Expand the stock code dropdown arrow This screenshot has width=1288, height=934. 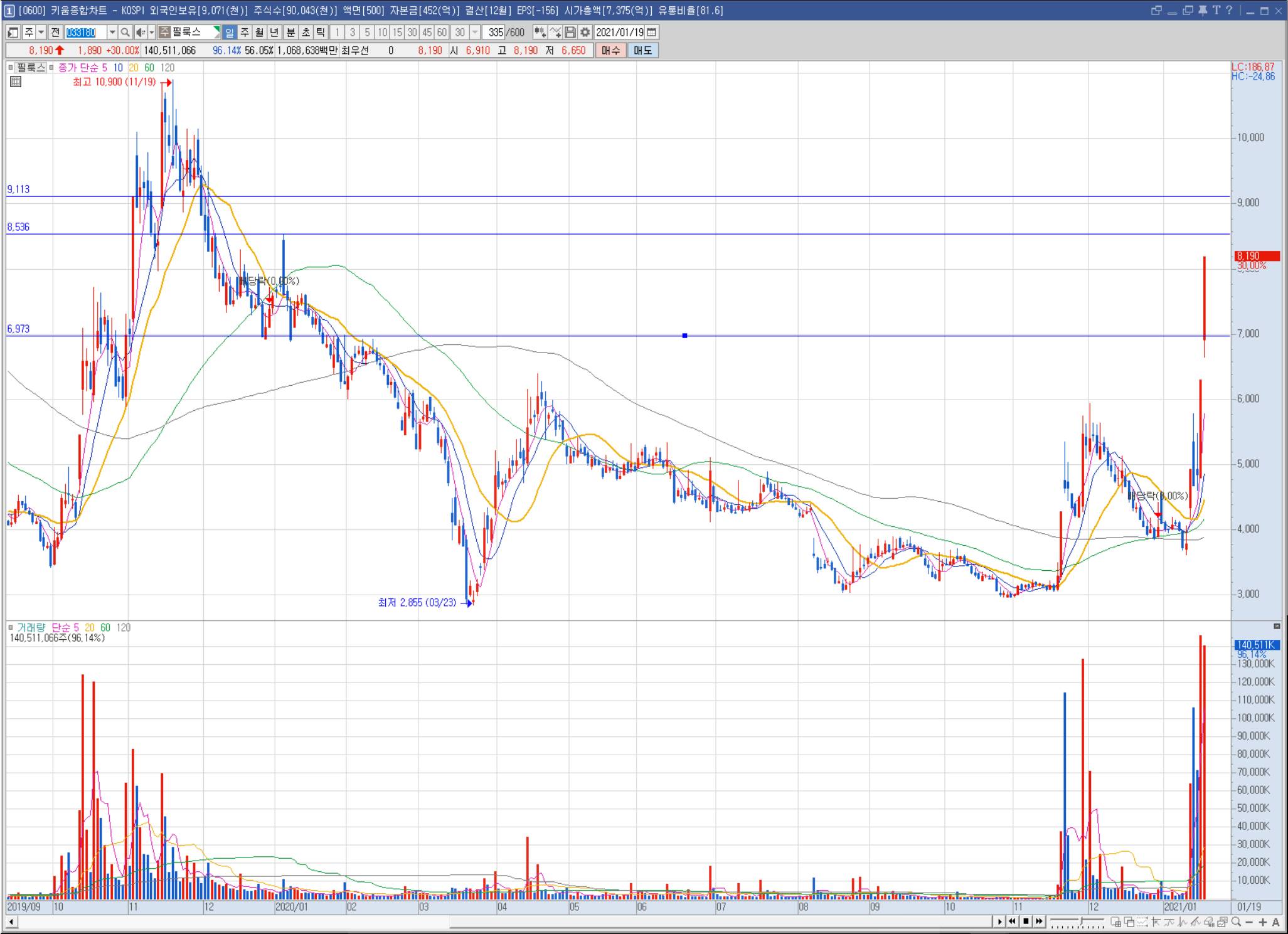112,32
